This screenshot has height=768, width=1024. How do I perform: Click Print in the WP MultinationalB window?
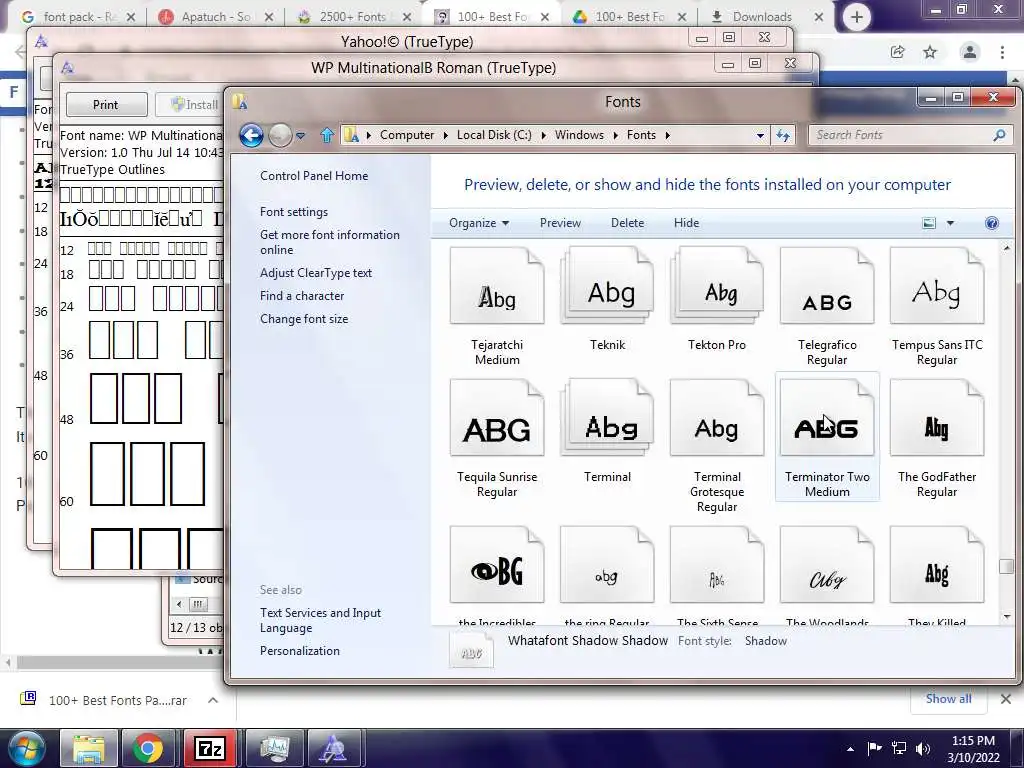pyautogui.click(x=106, y=104)
